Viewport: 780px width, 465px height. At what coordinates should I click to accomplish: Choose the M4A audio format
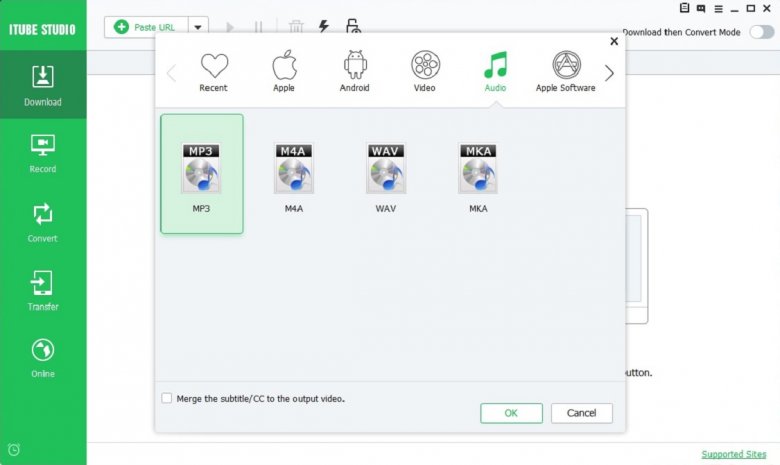point(294,178)
